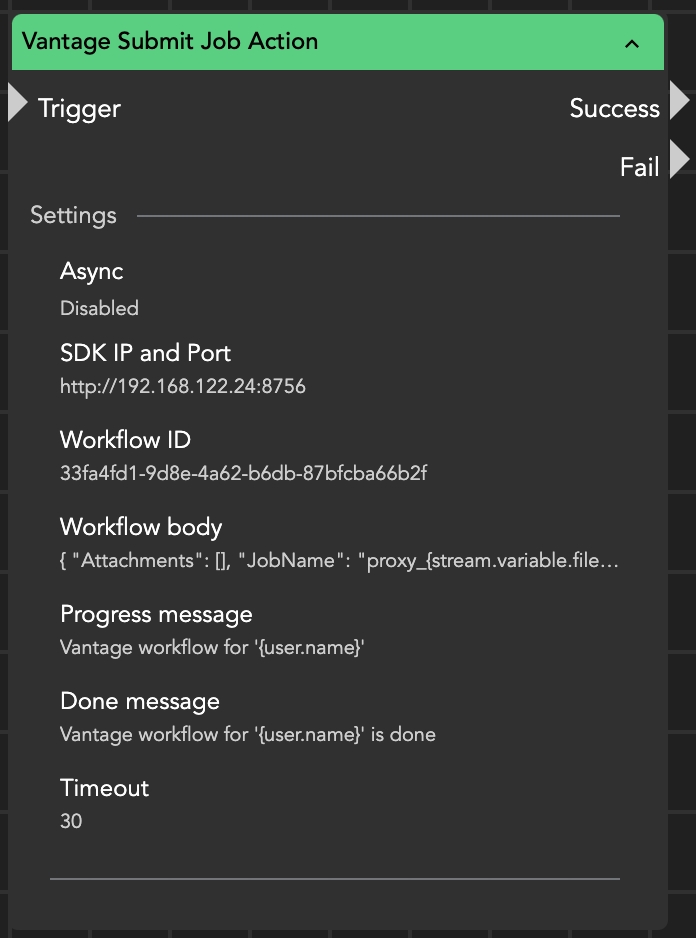696x938 pixels.
Task: Click the Done message value text
Action: [247, 734]
